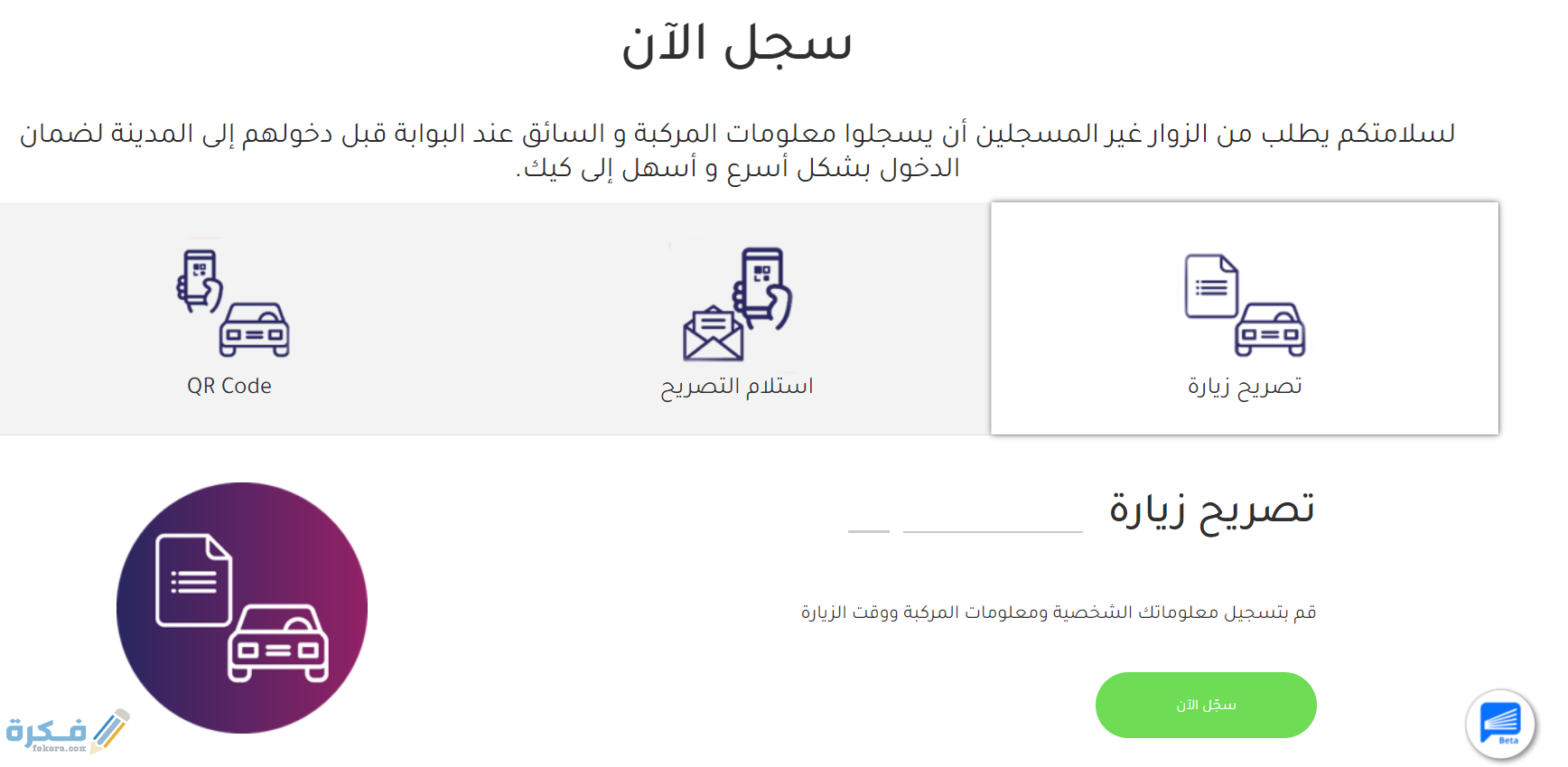
Task: Click the long divider line beside the تصريح زيارة heading
Action: click(x=993, y=531)
